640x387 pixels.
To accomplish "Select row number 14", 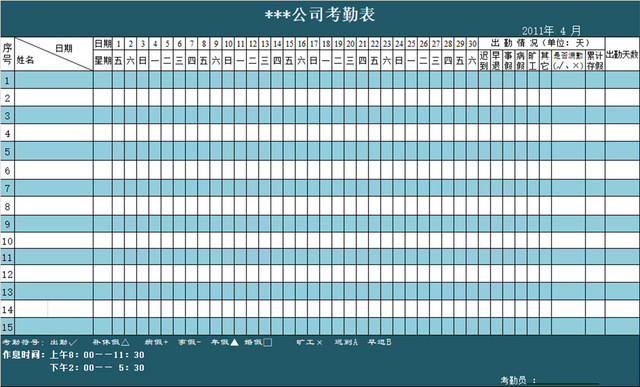I will [x=7, y=309].
